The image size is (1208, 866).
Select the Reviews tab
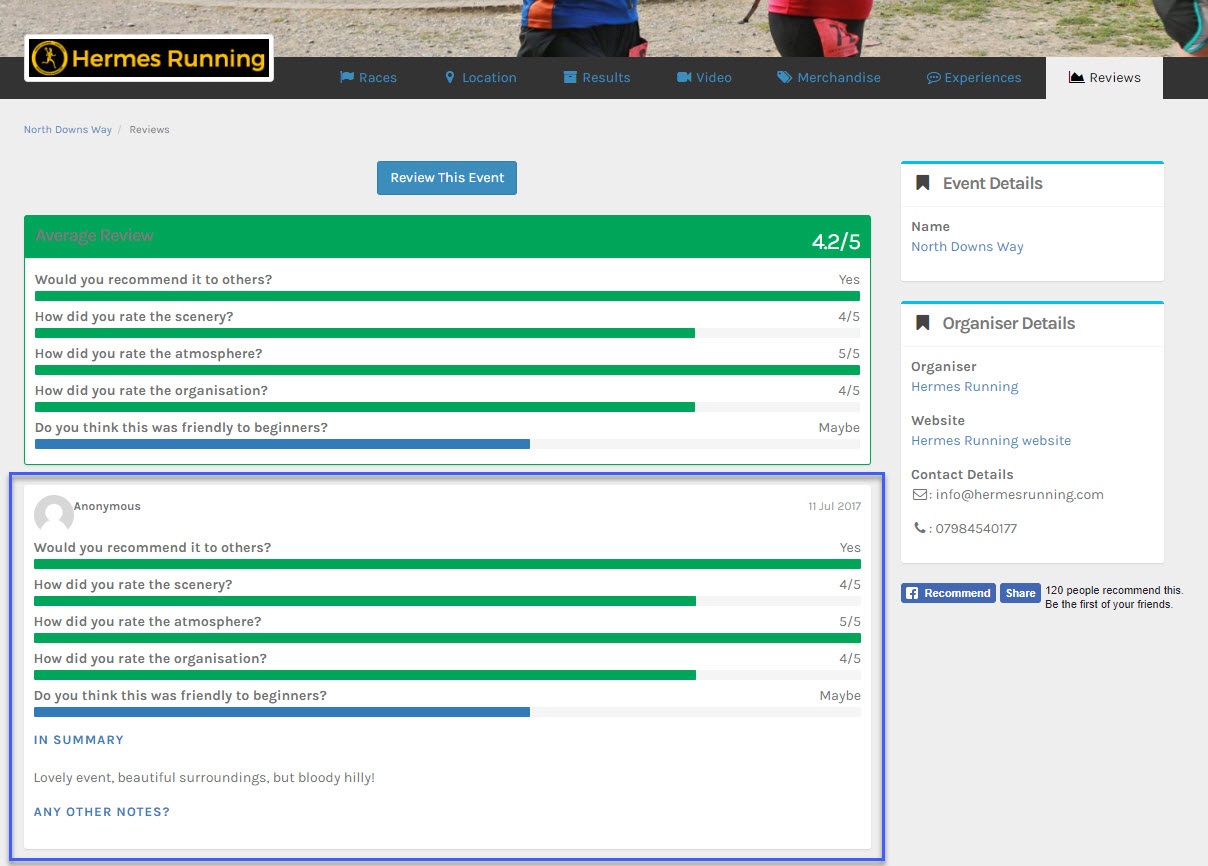1105,77
